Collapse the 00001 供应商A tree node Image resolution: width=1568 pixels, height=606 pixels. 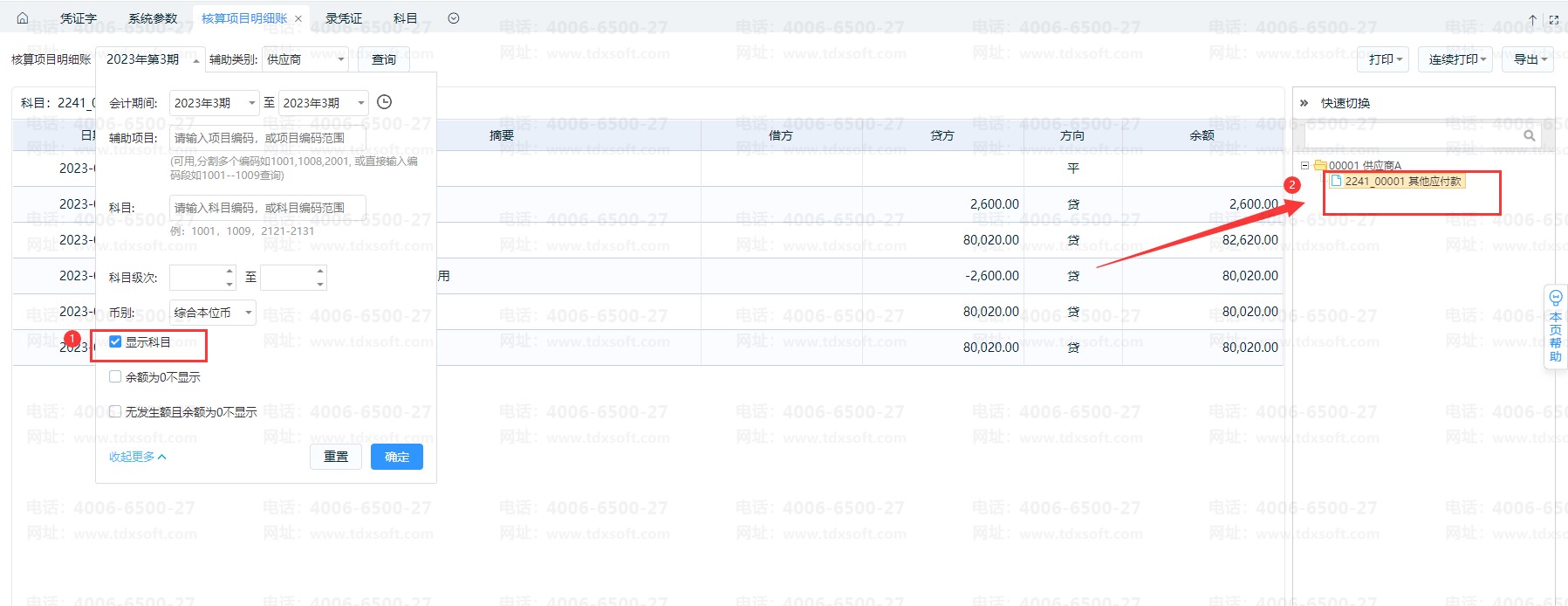coord(1305,165)
